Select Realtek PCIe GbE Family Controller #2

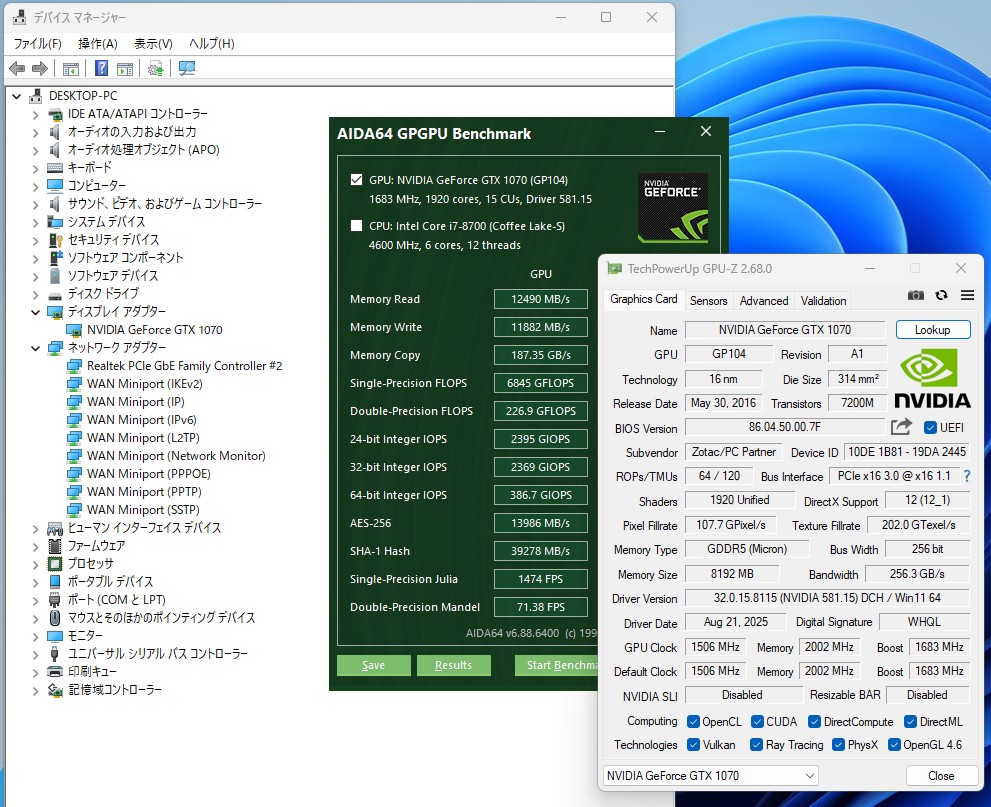(x=184, y=366)
